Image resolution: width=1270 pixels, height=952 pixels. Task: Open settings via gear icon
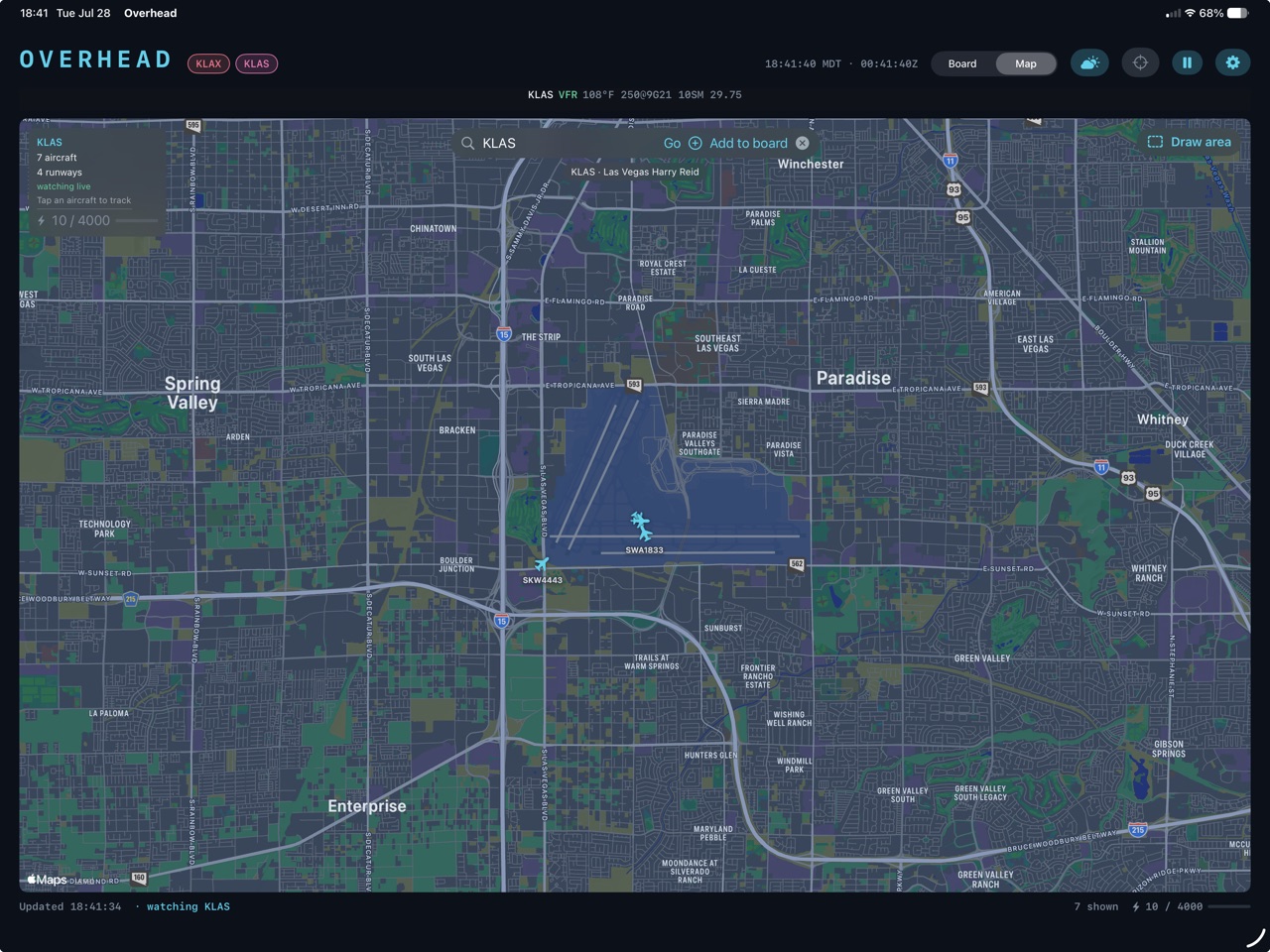click(x=1232, y=63)
